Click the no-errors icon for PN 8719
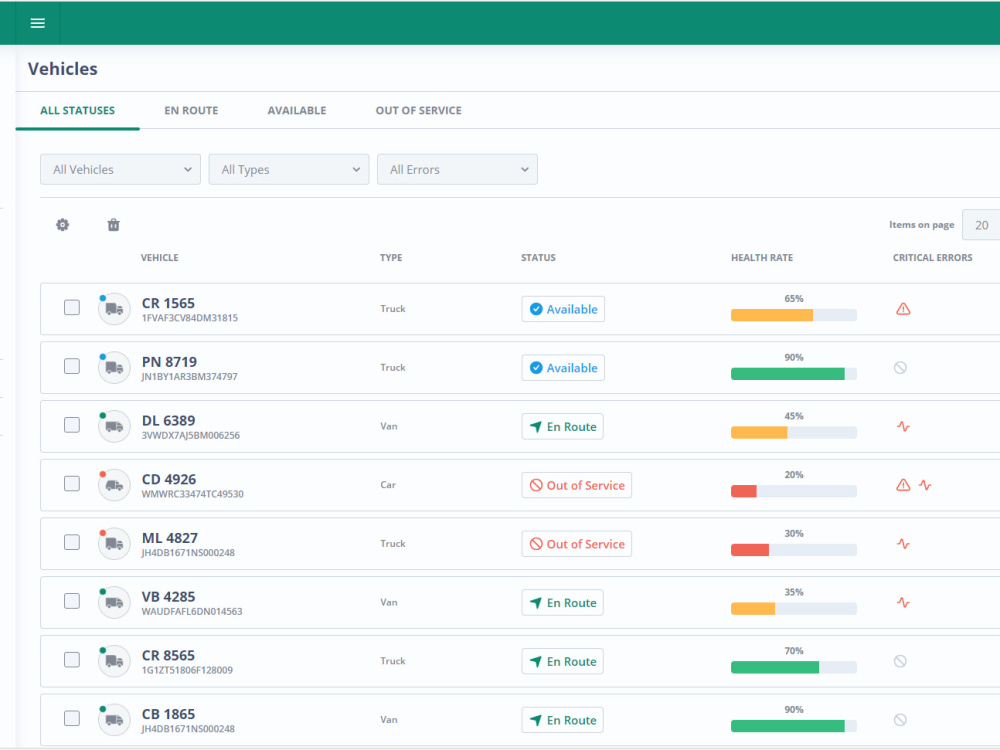Image resolution: width=1000 pixels, height=750 pixels. [900, 368]
